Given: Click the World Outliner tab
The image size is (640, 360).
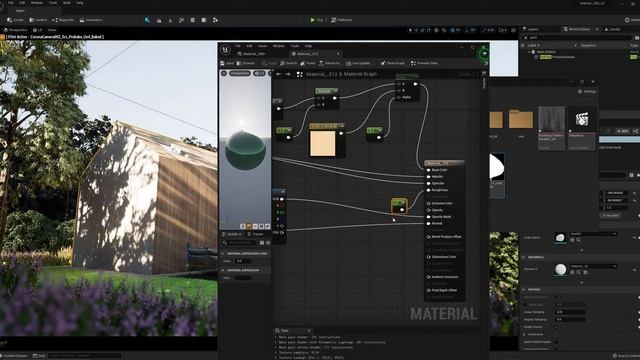Looking at the screenshot, I should (577, 29).
